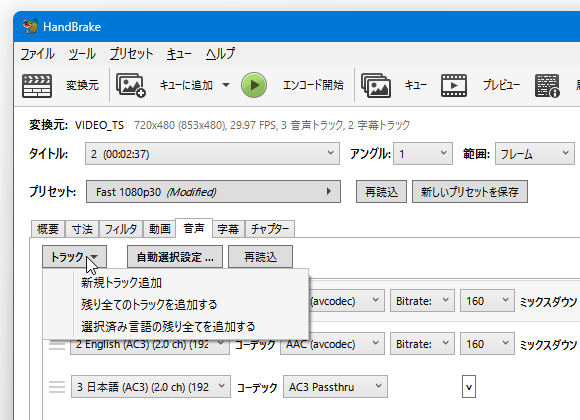Expand the 日本語 track's v expander button

469,387
